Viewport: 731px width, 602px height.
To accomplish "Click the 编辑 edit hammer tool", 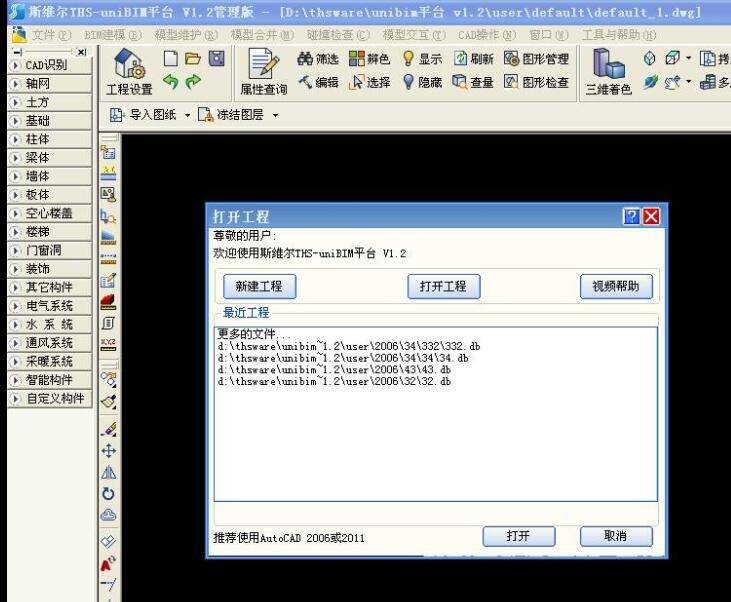I will tap(318, 82).
